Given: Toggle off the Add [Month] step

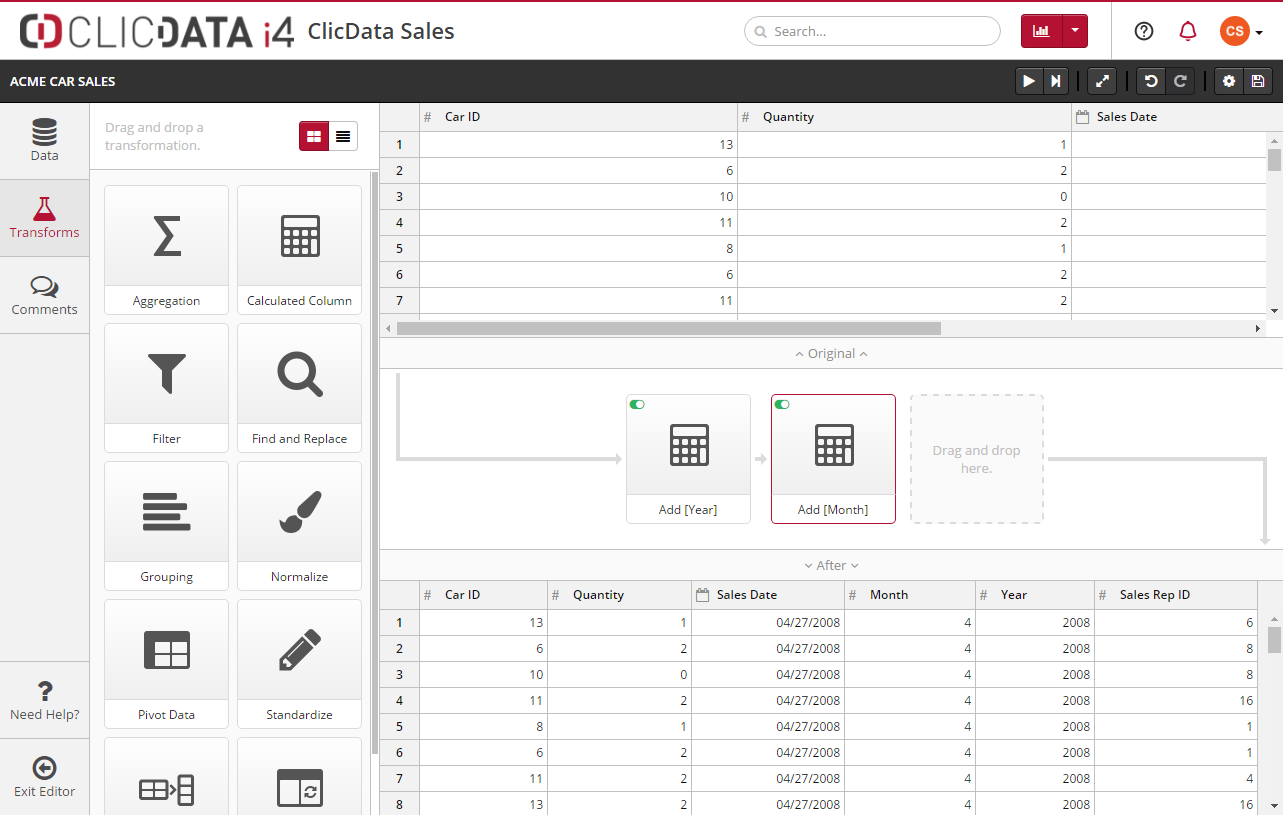Looking at the screenshot, I should click(x=782, y=405).
